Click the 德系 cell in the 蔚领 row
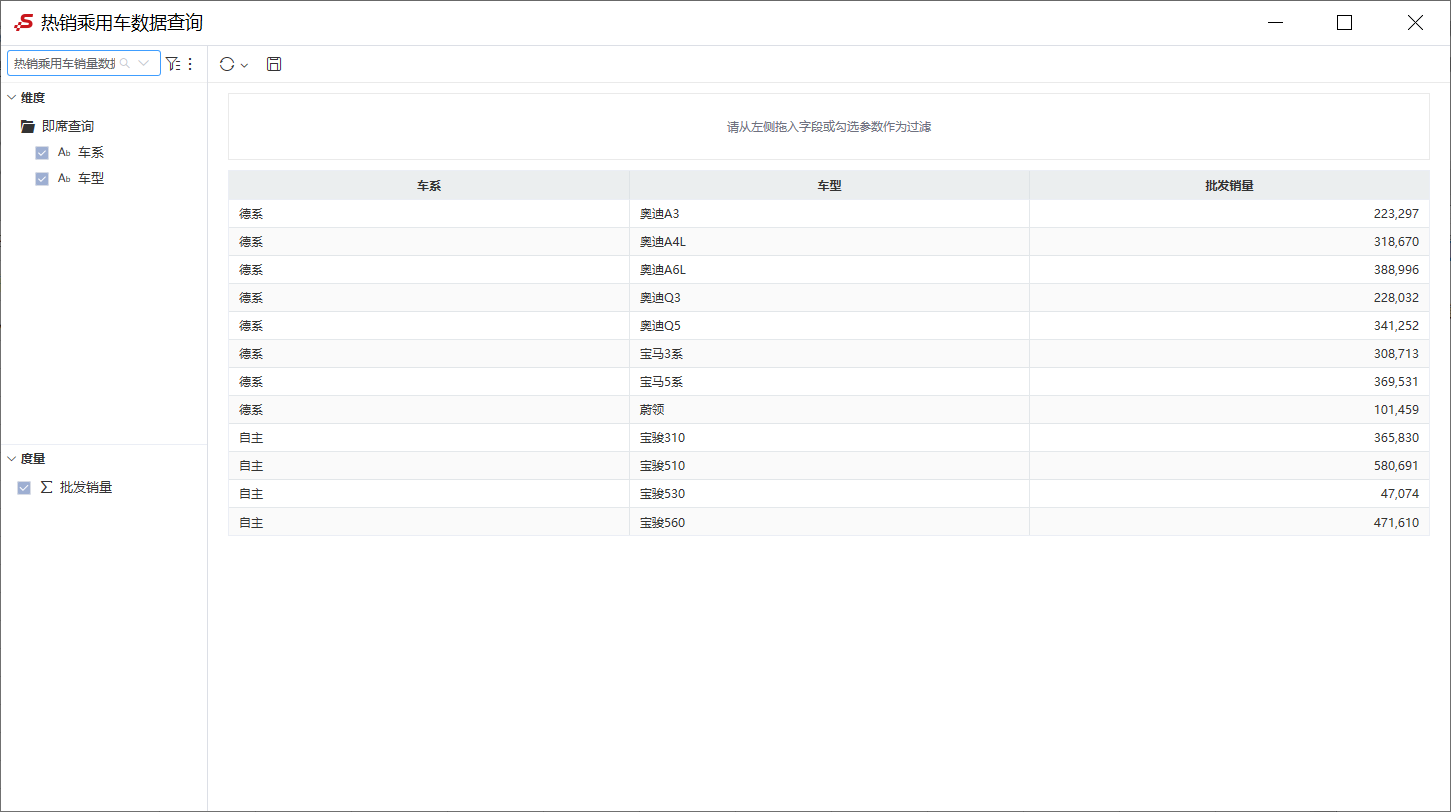Screen dimensions: 1451x812 click(x=429, y=410)
